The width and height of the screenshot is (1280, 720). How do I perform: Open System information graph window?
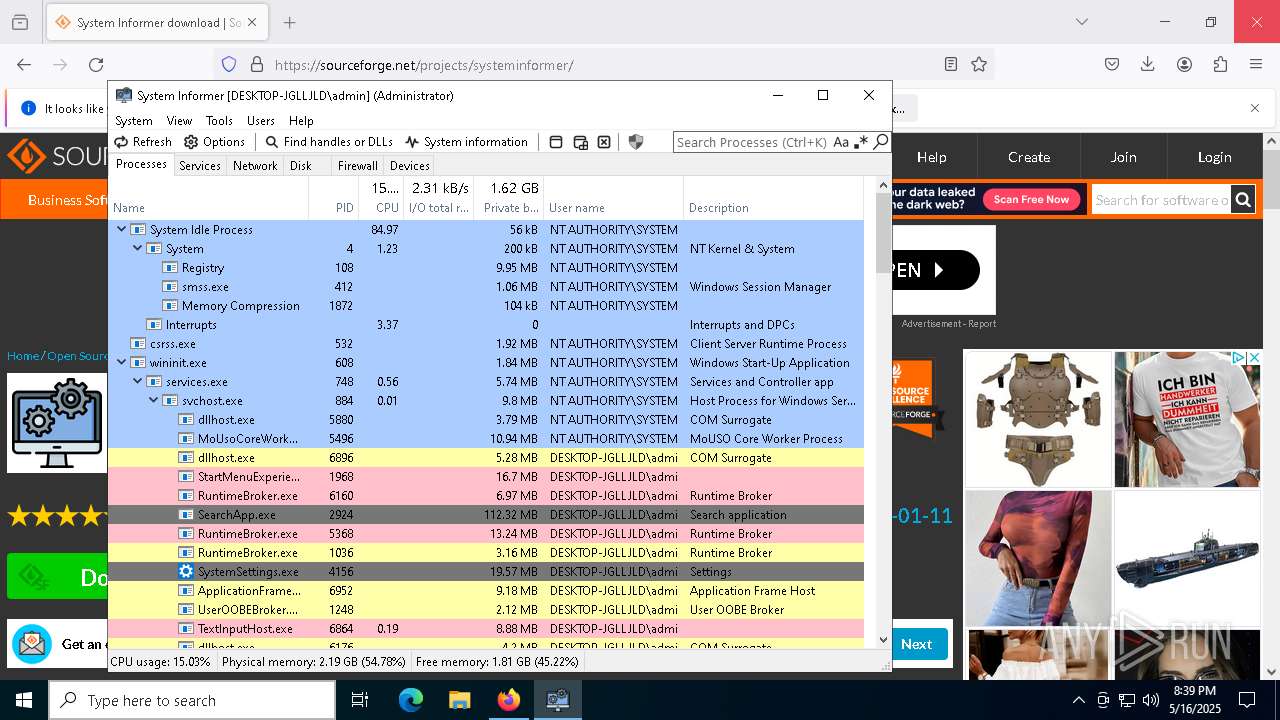(466, 142)
